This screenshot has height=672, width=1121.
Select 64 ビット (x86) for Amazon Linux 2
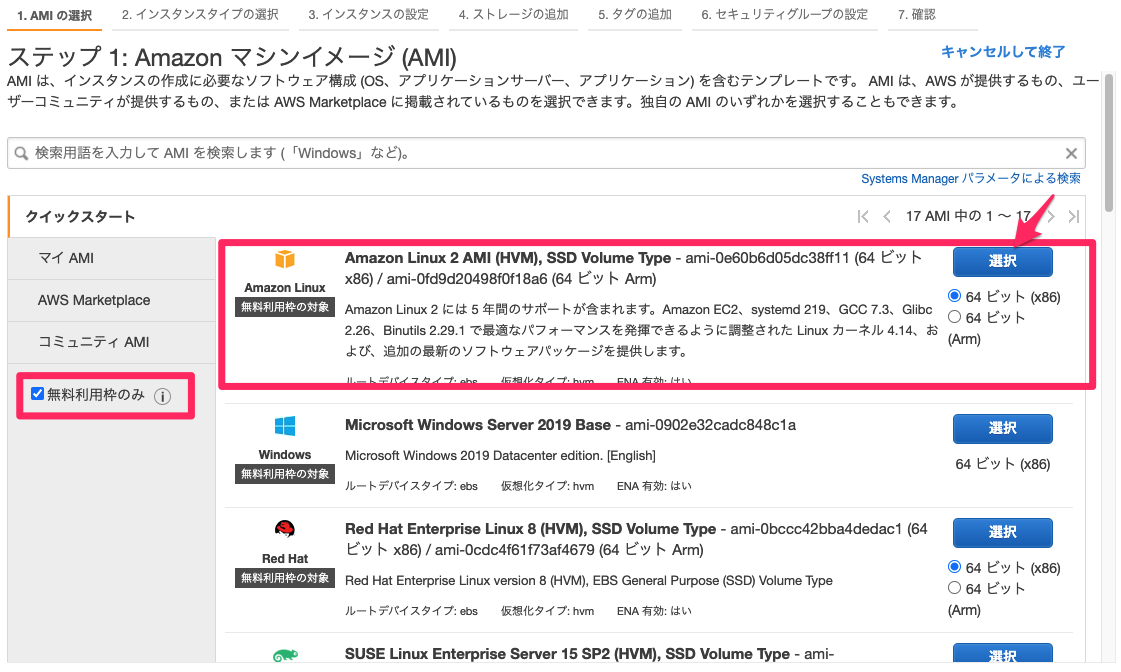click(x=954, y=296)
